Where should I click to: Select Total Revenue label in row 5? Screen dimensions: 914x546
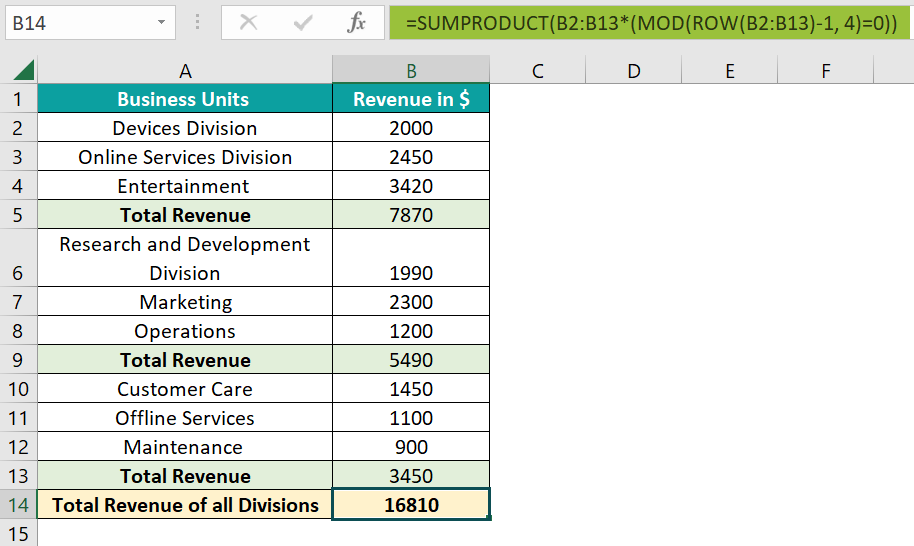coord(185,214)
